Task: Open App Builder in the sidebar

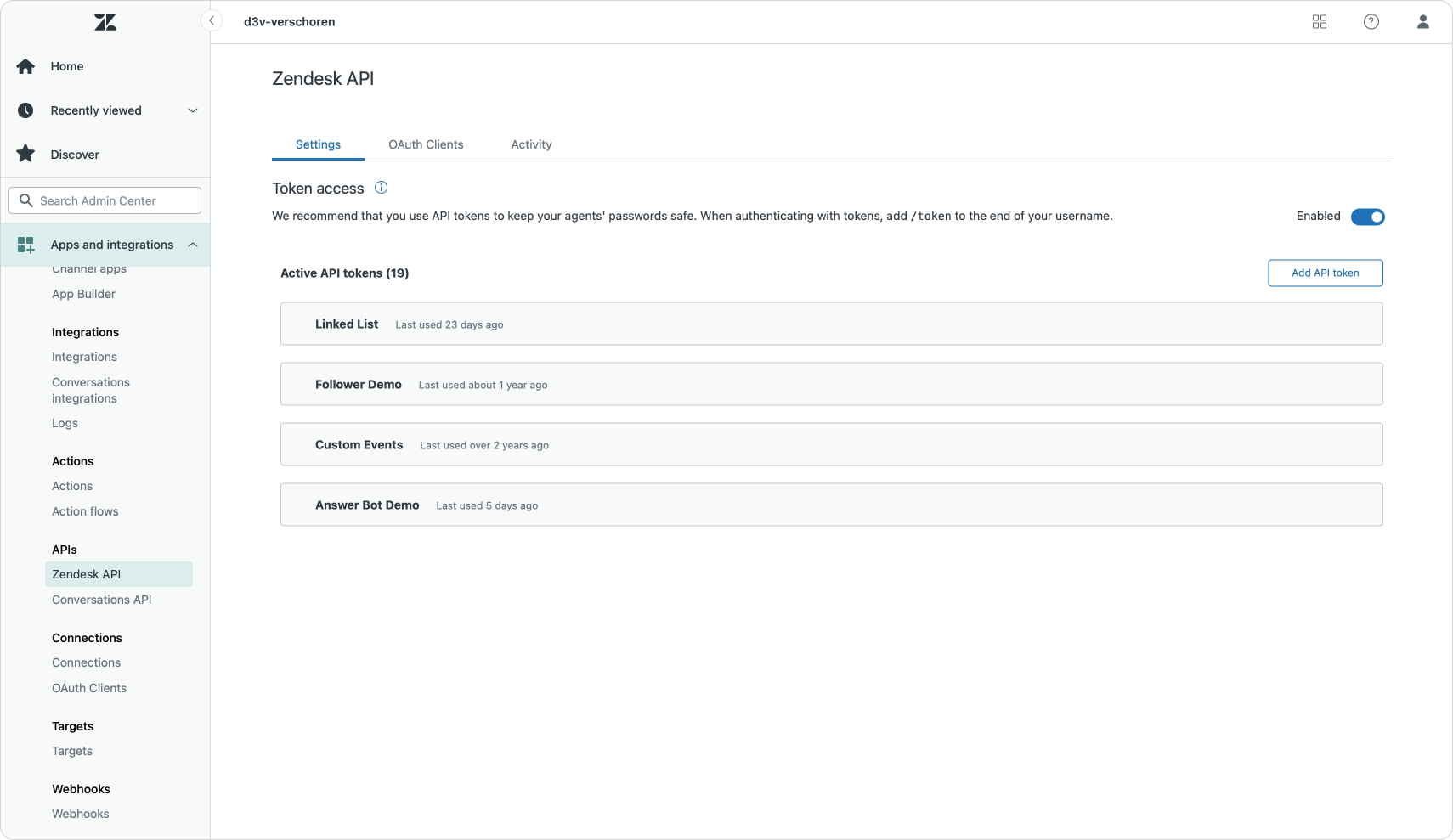Action: (x=84, y=294)
